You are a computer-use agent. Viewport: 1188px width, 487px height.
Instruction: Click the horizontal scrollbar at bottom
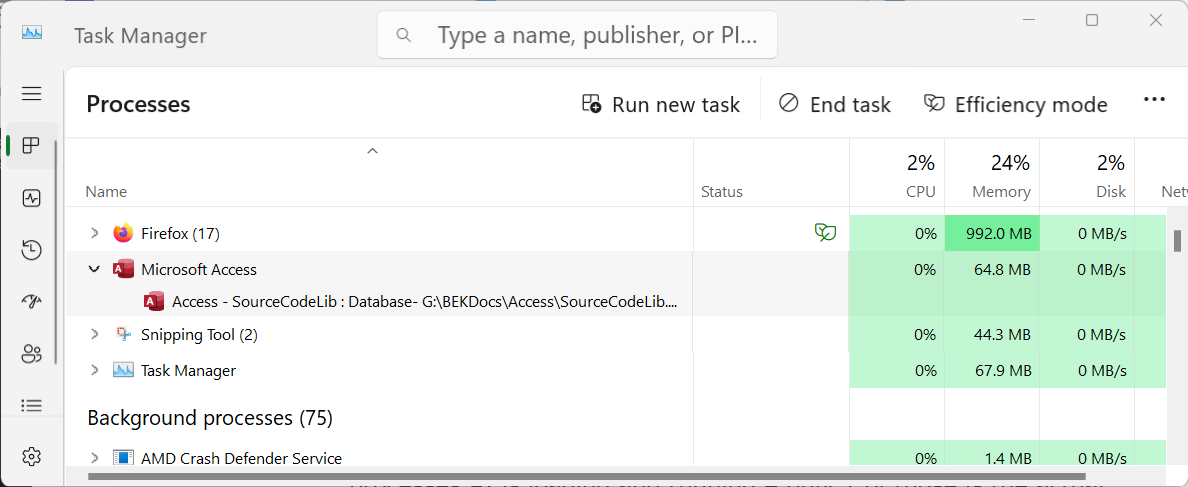pyautogui.click(x=586, y=476)
